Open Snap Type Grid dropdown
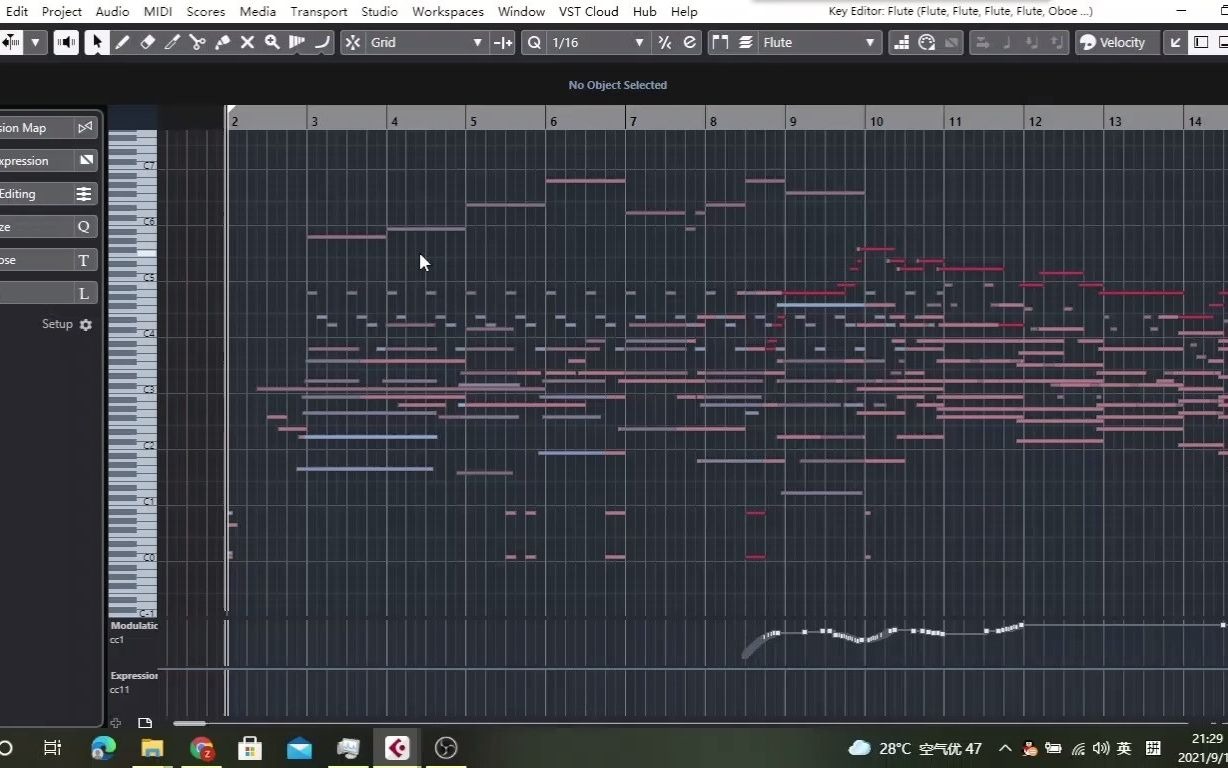The height and width of the screenshot is (768, 1228). [x=427, y=42]
